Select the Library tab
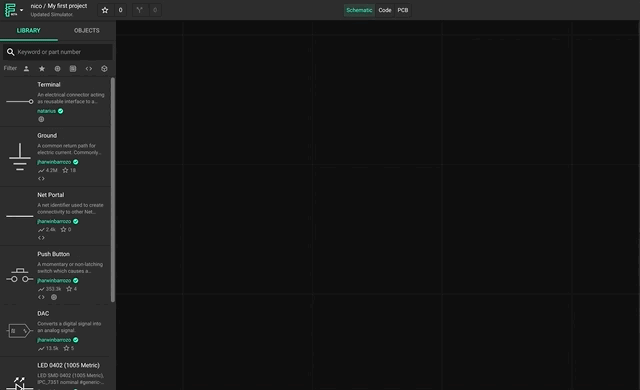Image resolution: width=640 pixels, height=390 pixels. 29,31
